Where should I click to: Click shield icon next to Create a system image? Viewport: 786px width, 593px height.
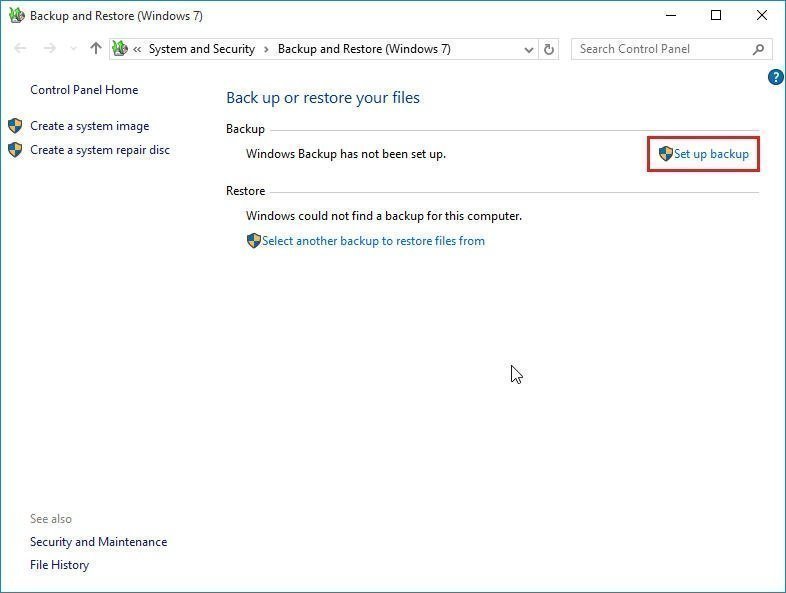click(15, 126)
